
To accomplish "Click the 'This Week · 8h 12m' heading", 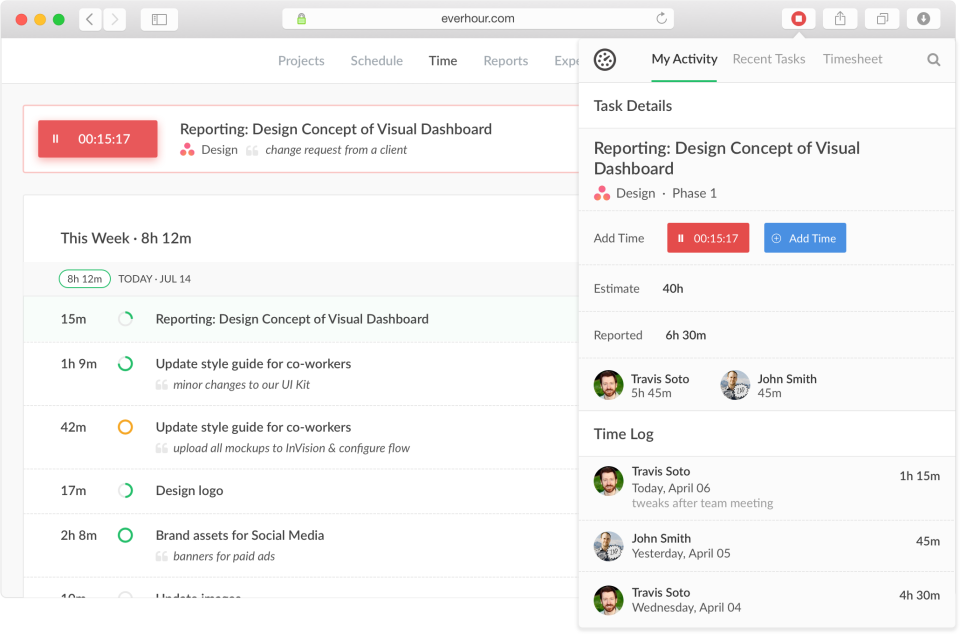I will click(126, 238).
